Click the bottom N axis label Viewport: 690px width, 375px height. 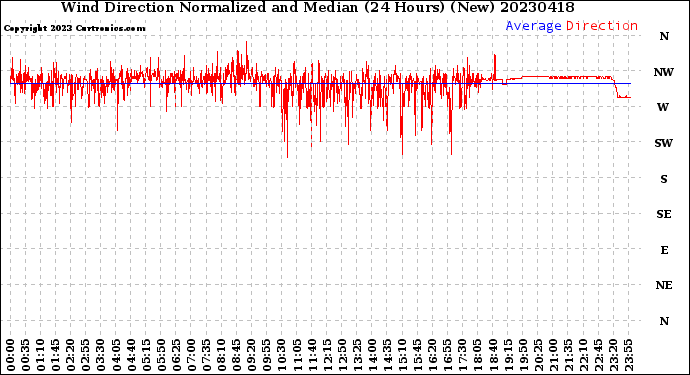tap(664, 321)
